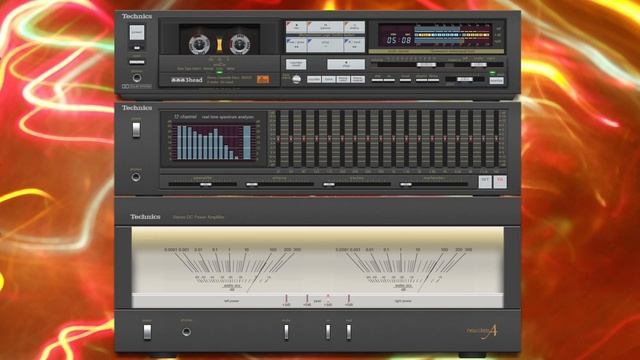The height and width of the screenshot is (360, 640).
Task: Click button between rewind and fast-forward
Action: tap(325, 45)
